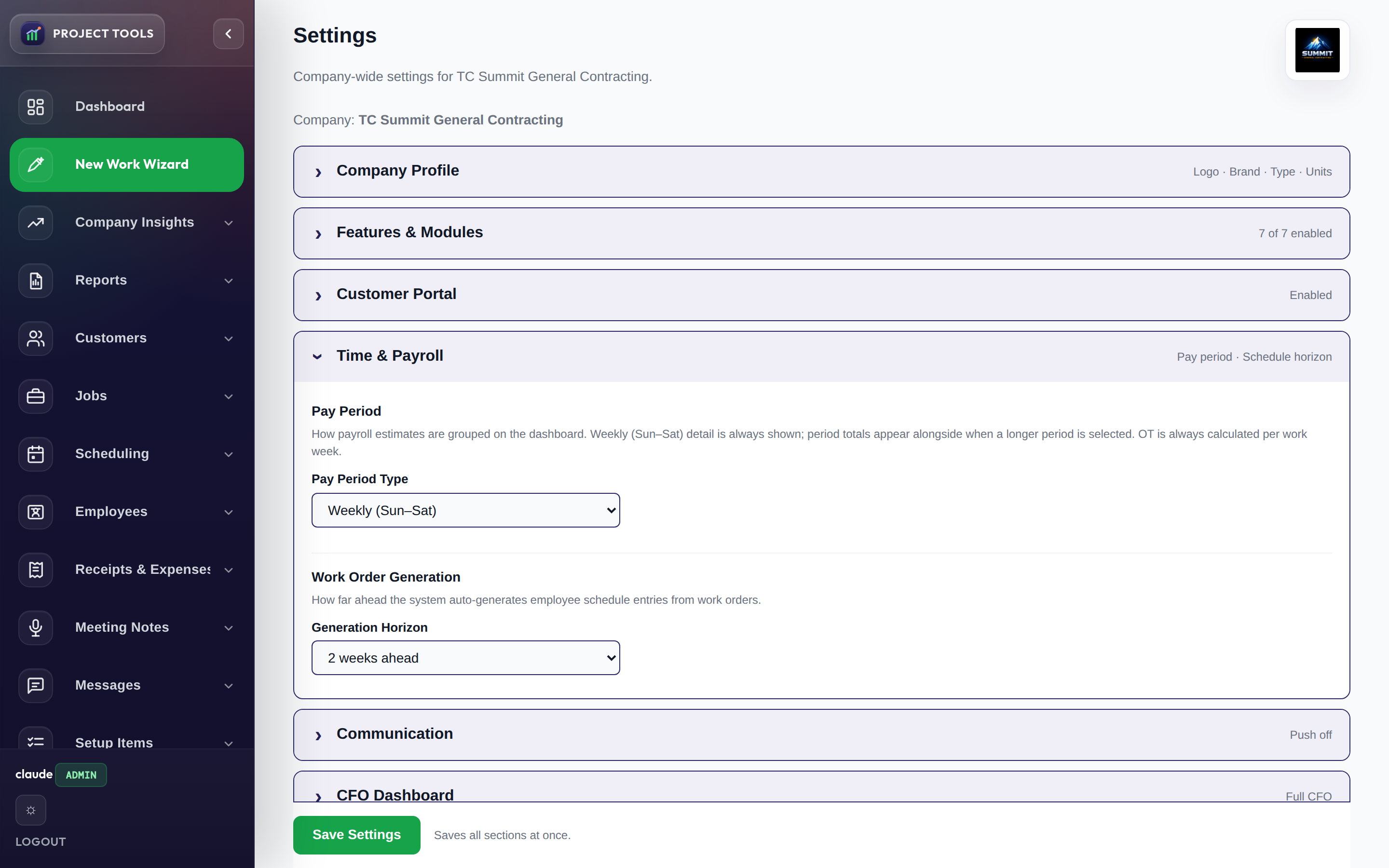The width and height of the screenshot is (1389, 868).
Task: Expand the Scheduling menu chevron
Action: (x=229, y=455)
